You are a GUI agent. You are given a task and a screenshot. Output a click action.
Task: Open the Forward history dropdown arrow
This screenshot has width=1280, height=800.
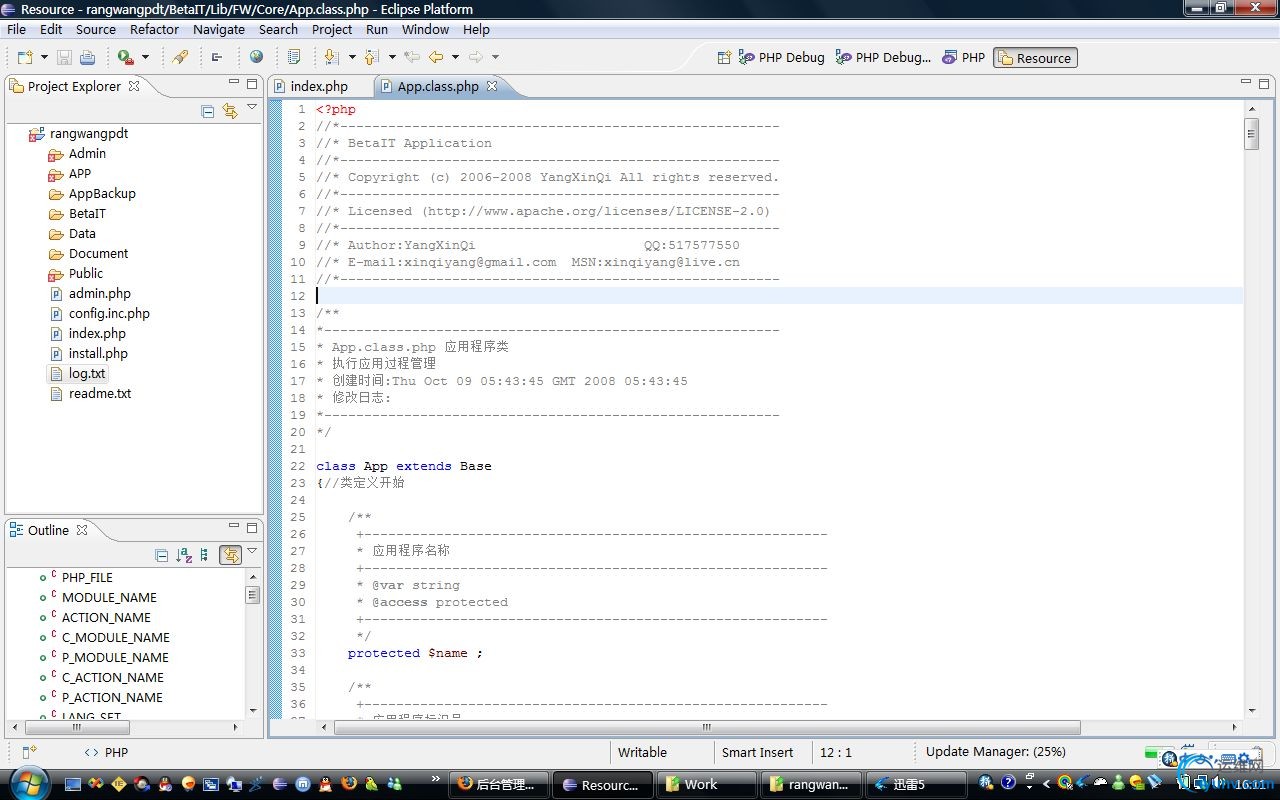(x=495, y=57)
